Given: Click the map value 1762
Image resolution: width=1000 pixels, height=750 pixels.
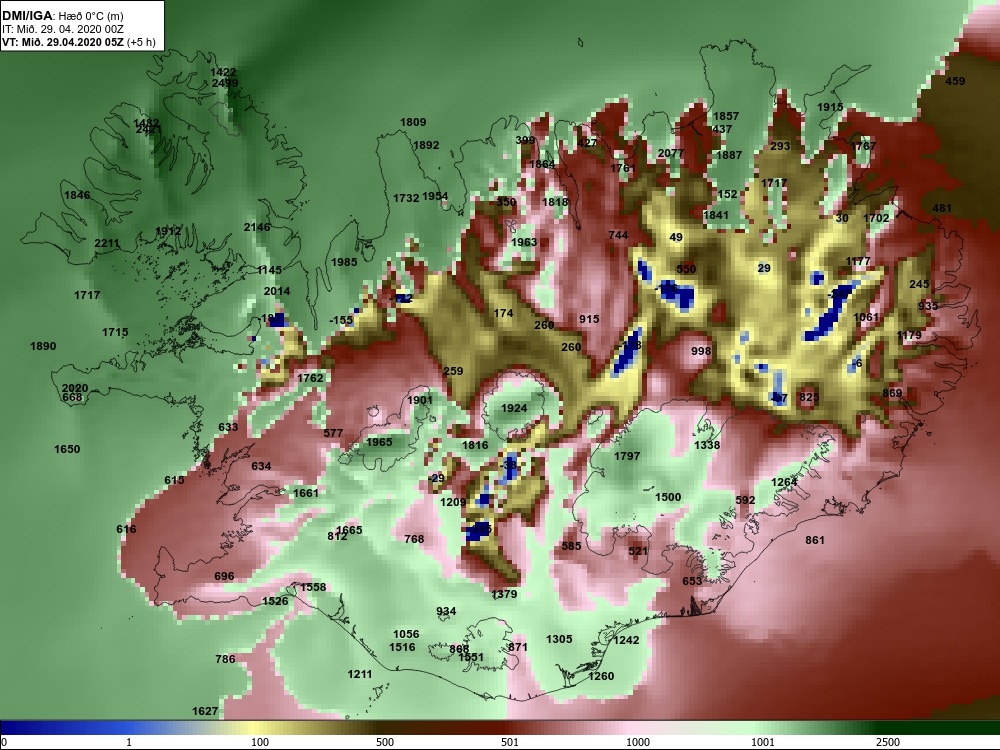Looking at the screenshot, I should click(x=310, y=378).
